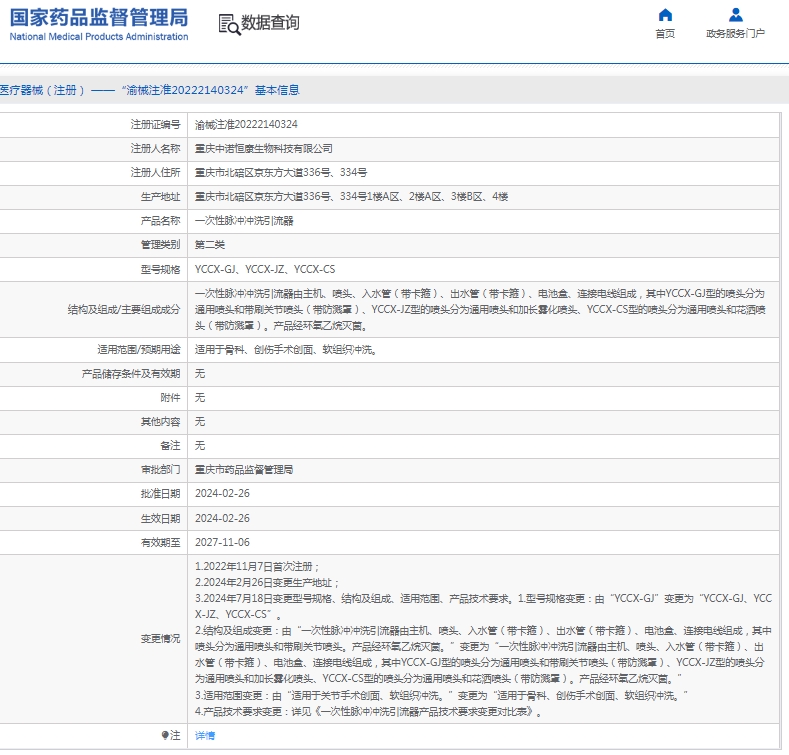This screenshot has height=755, width=789.
Task: Click the 审批部门 label
Action: 160,470
